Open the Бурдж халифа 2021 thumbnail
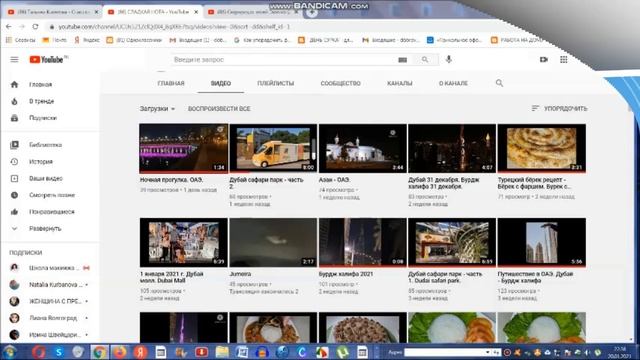Image resolution: width=640 pixels, height=360 pixels. pyautogui.click(x=363, y=242)
